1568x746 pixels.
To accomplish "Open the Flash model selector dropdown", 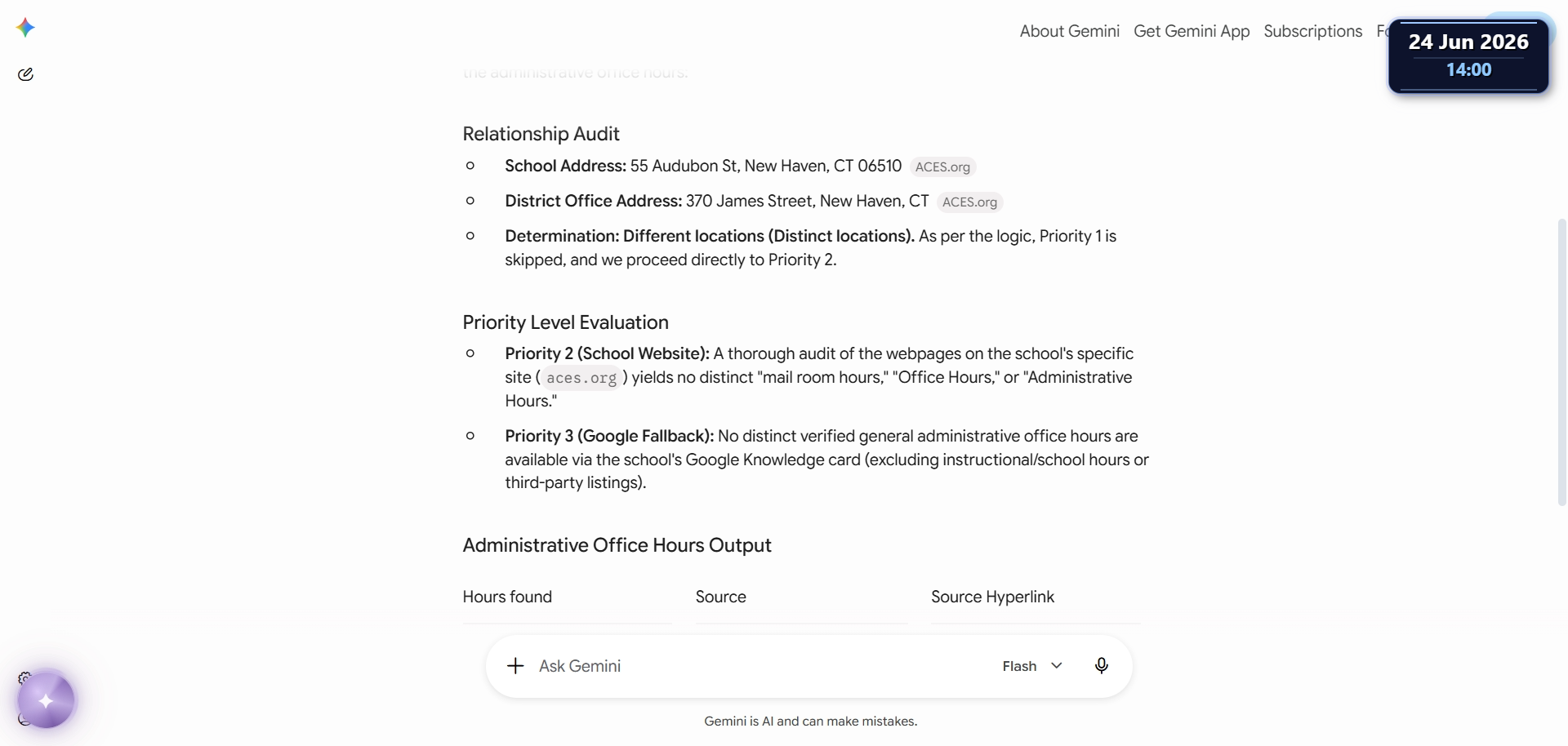I will pos(1032,666).
